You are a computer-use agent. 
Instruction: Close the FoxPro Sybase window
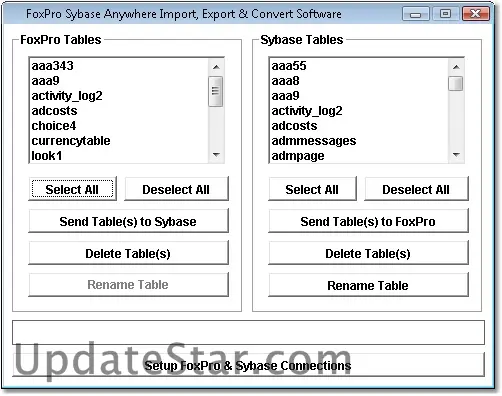coord(476,14)
